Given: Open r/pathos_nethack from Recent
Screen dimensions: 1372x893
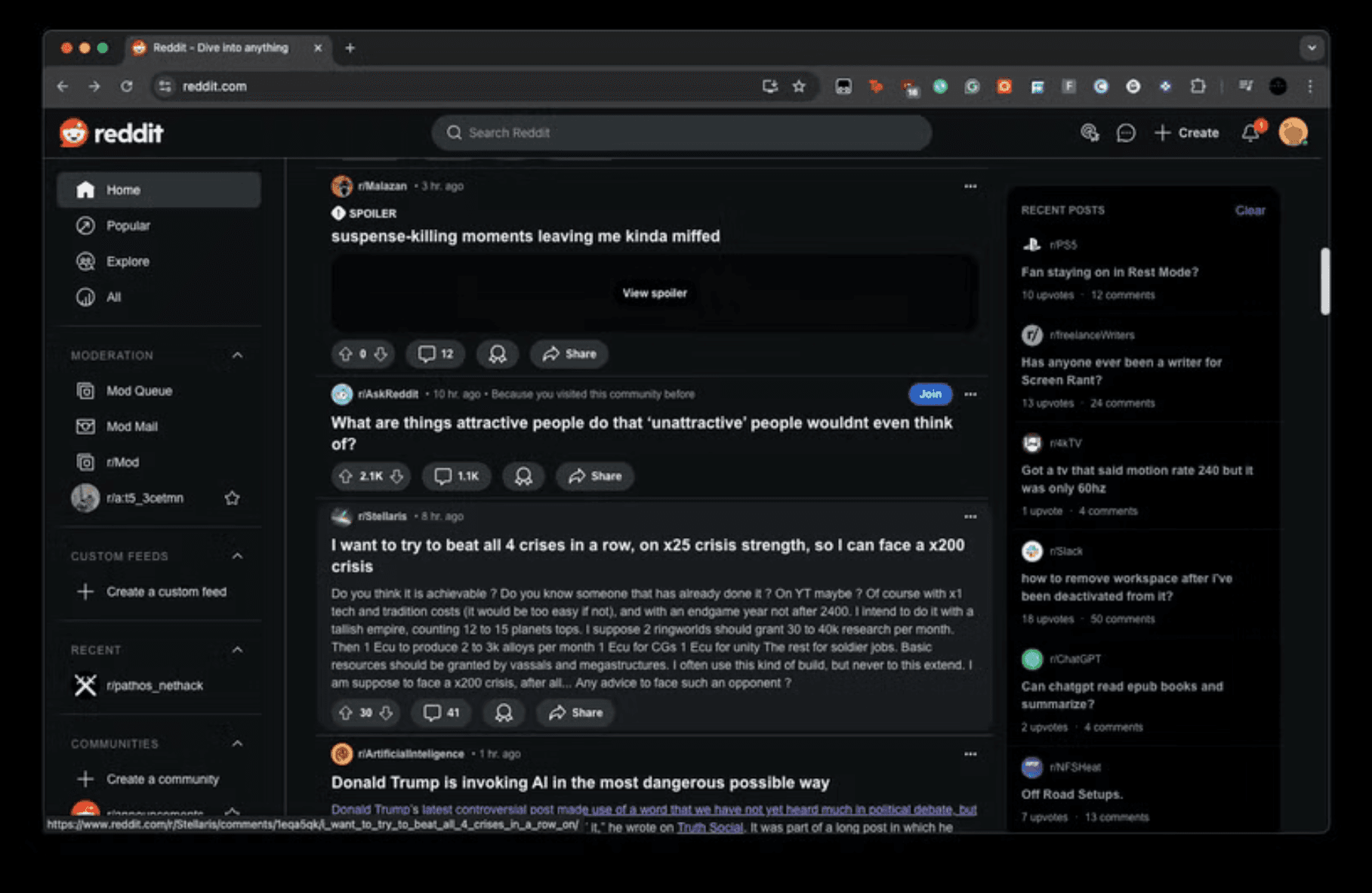Looking at the screenshot, I should click(x=159, y=685).
